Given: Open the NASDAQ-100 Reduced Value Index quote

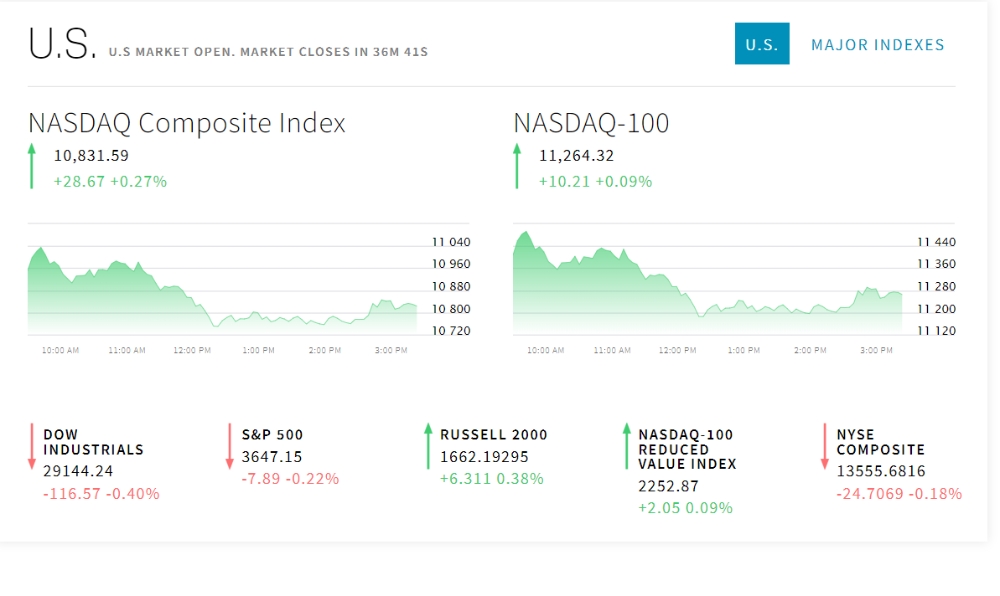Looking at the screenshot, I should [688, 449].
